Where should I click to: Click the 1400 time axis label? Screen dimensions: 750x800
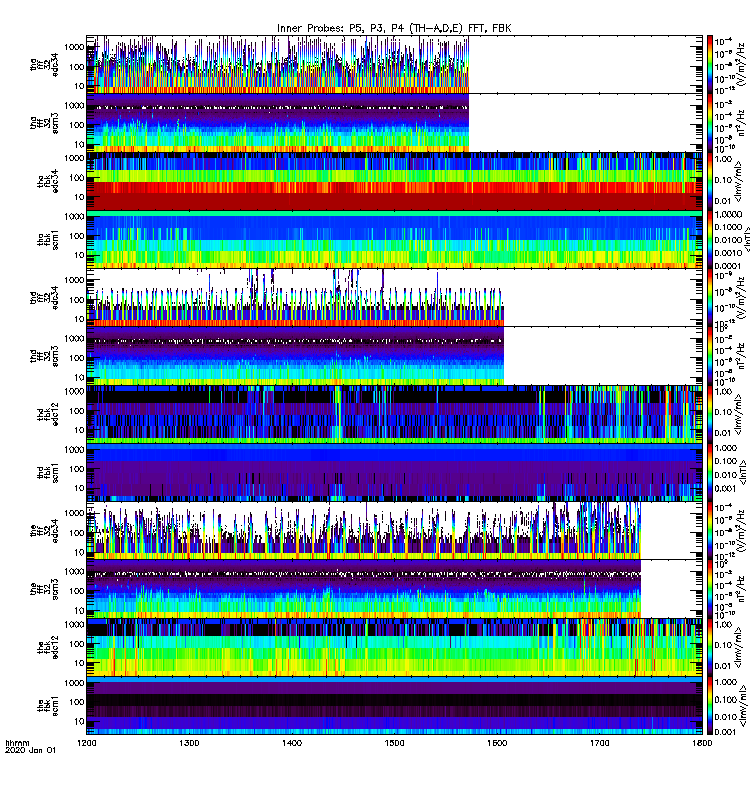tap(292, 743)
